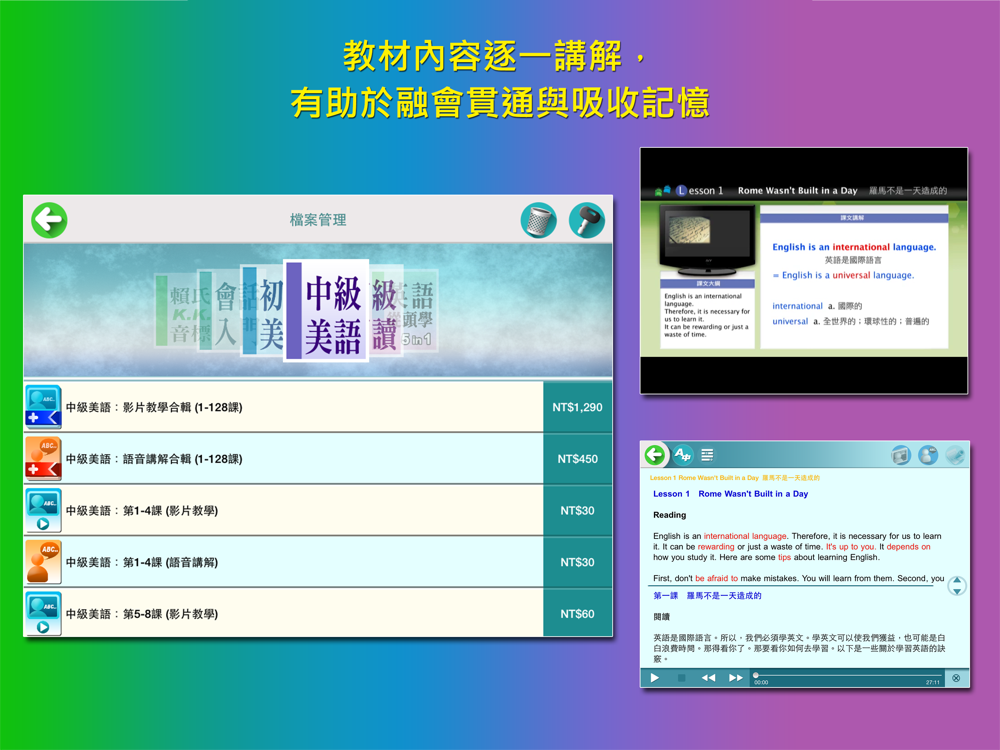Tap the language switch icon in reader toolbar

(682, 455)
